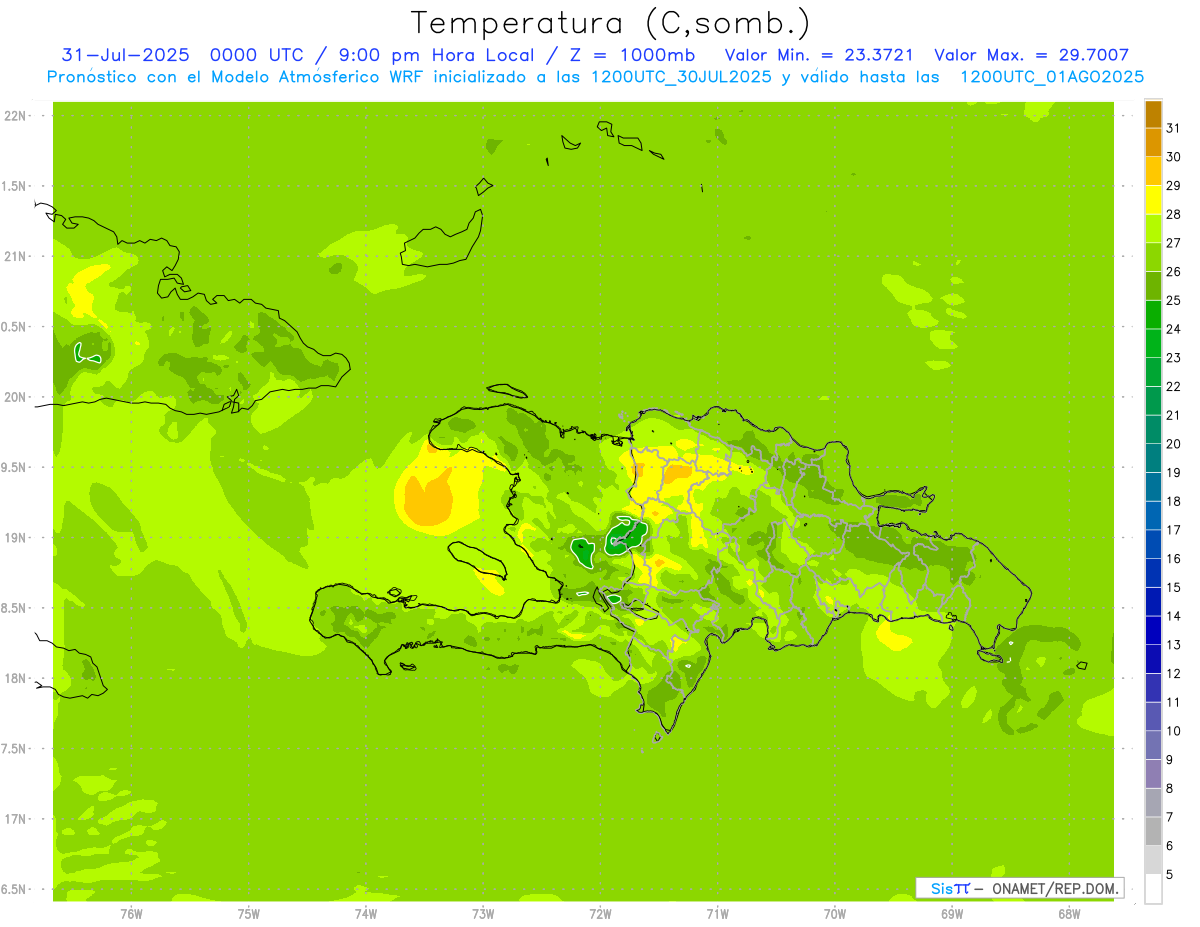Click the legend scale value 9
Image resolution: width=1200 pixels, height=927 pixels.
[x=1170, y=760]
